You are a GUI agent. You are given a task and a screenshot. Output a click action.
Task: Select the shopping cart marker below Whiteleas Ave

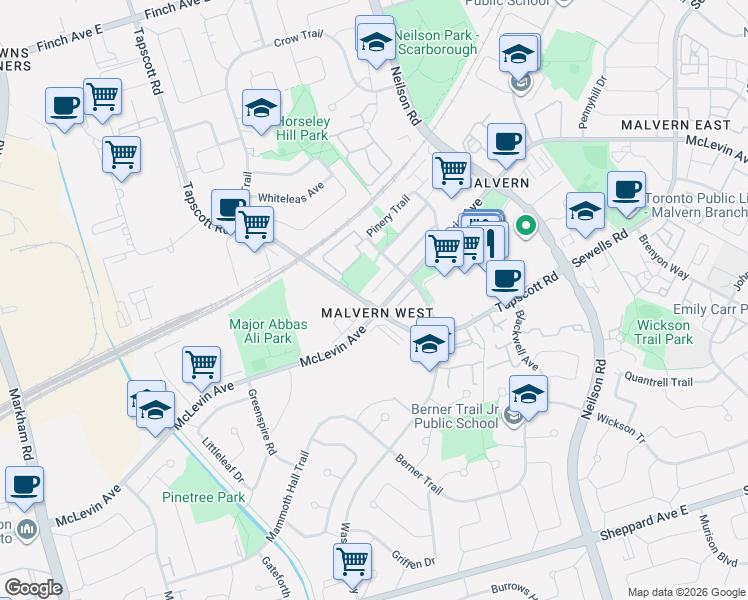pos(255,228)
